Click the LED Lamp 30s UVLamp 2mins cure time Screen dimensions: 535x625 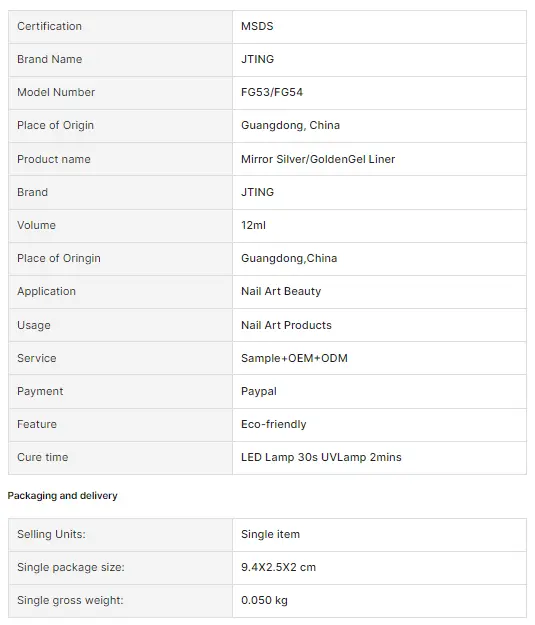click(x=321, y=457)
